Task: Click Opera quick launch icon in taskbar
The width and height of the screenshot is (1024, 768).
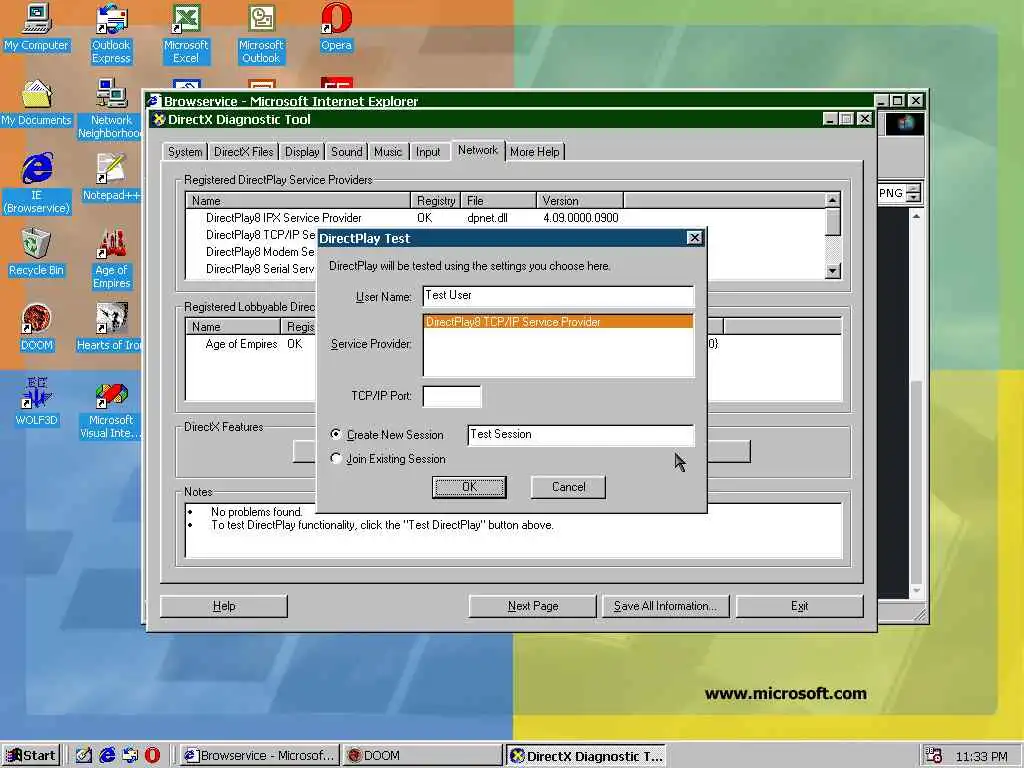Action: coord(152,755)
